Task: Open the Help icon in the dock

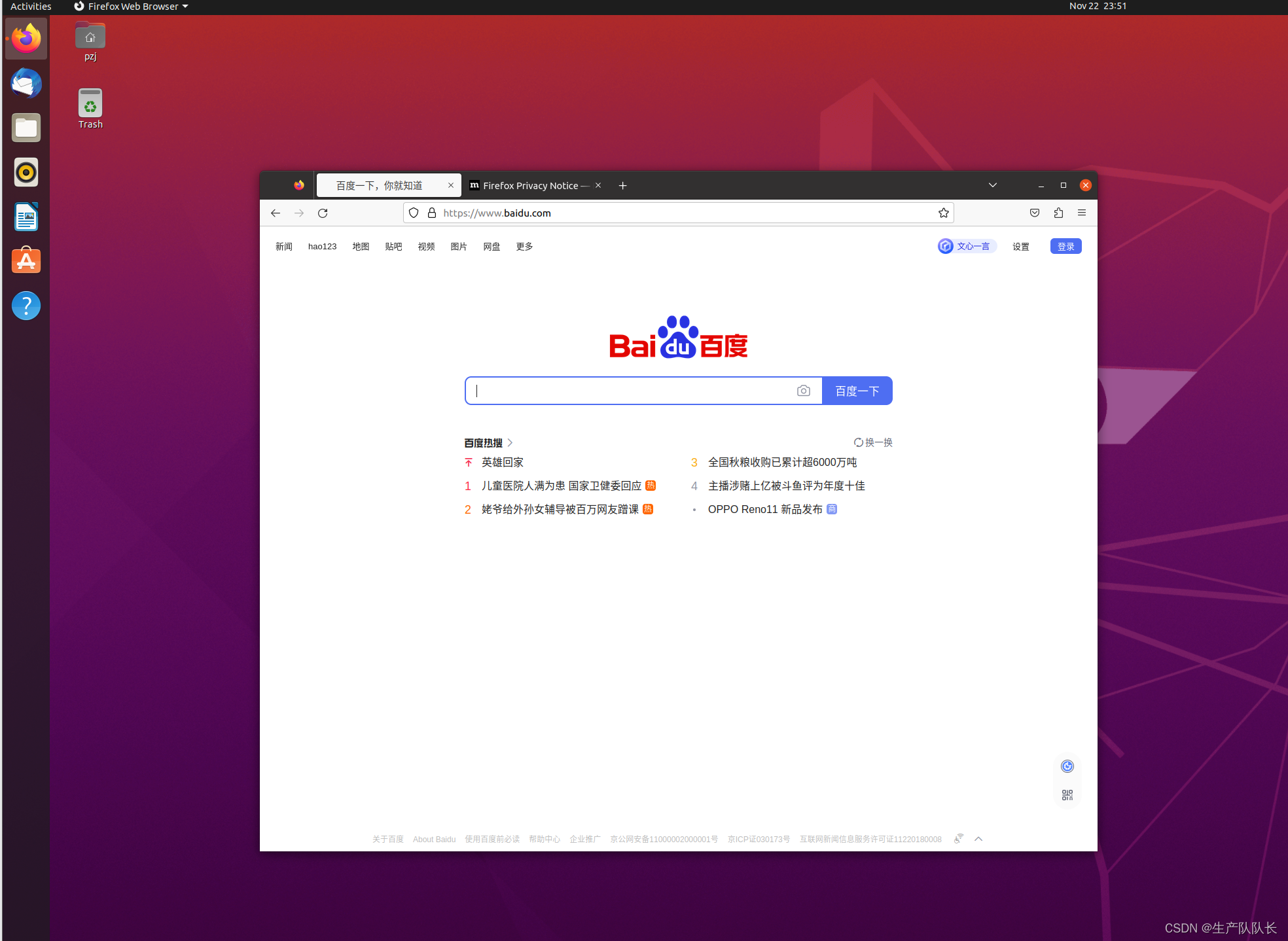Action: pos(26,306)
